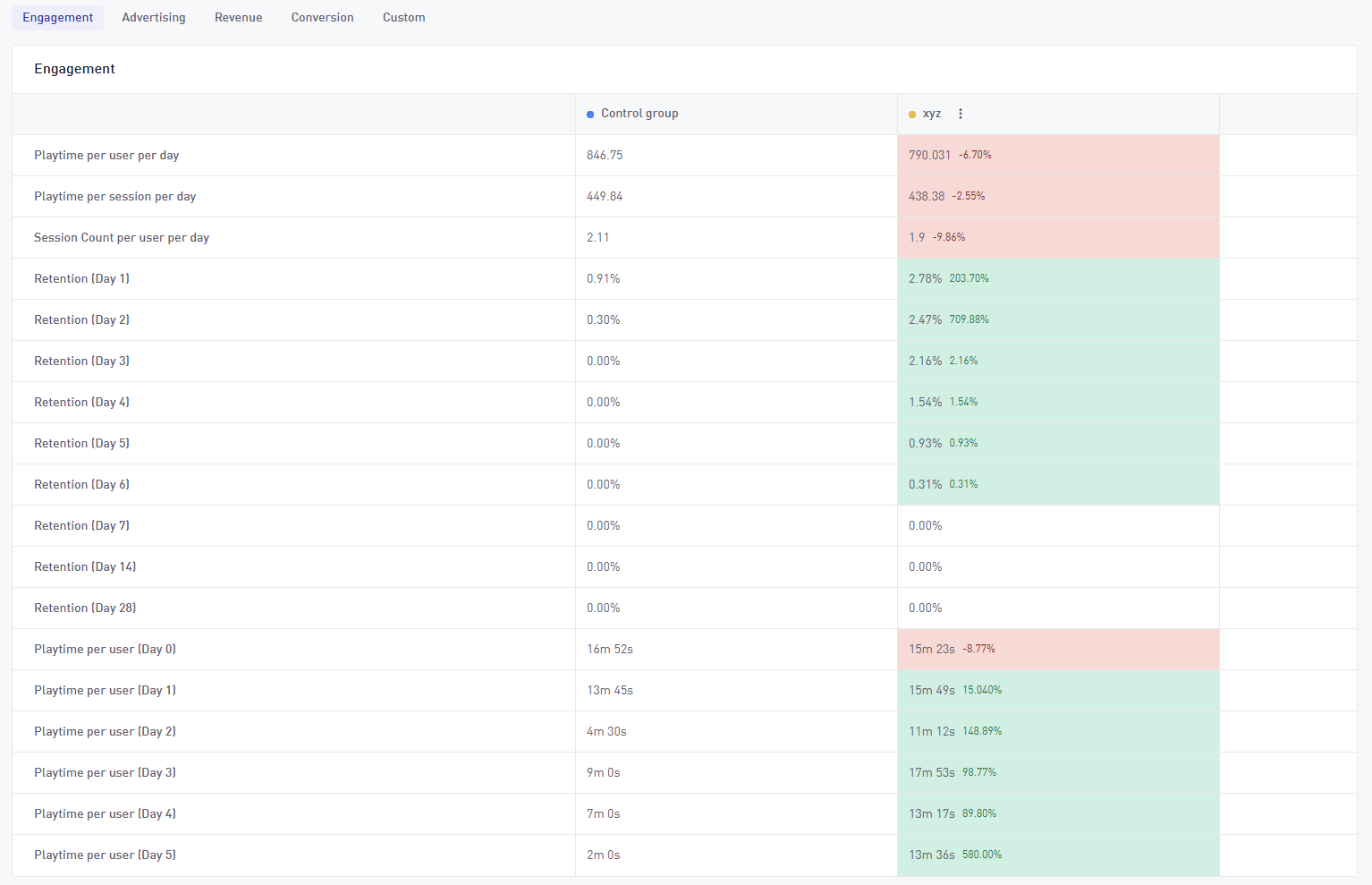Select the Session Count per user per day row

point(122,238)
